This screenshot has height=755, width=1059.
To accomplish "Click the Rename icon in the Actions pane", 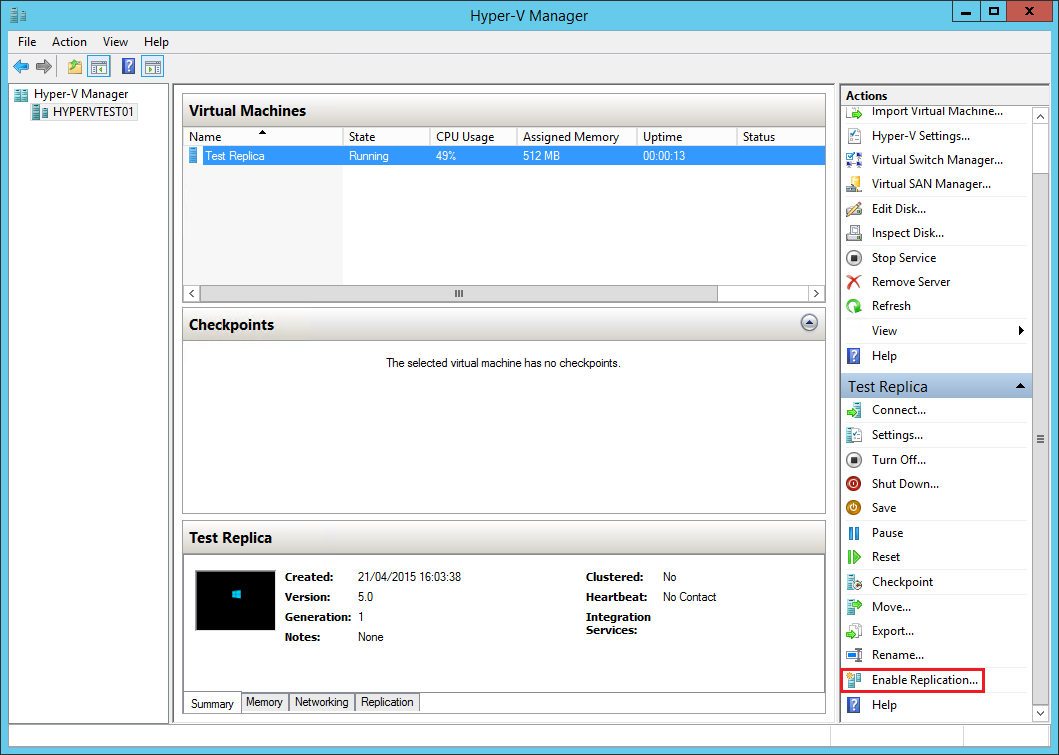I will coord(854,655).
